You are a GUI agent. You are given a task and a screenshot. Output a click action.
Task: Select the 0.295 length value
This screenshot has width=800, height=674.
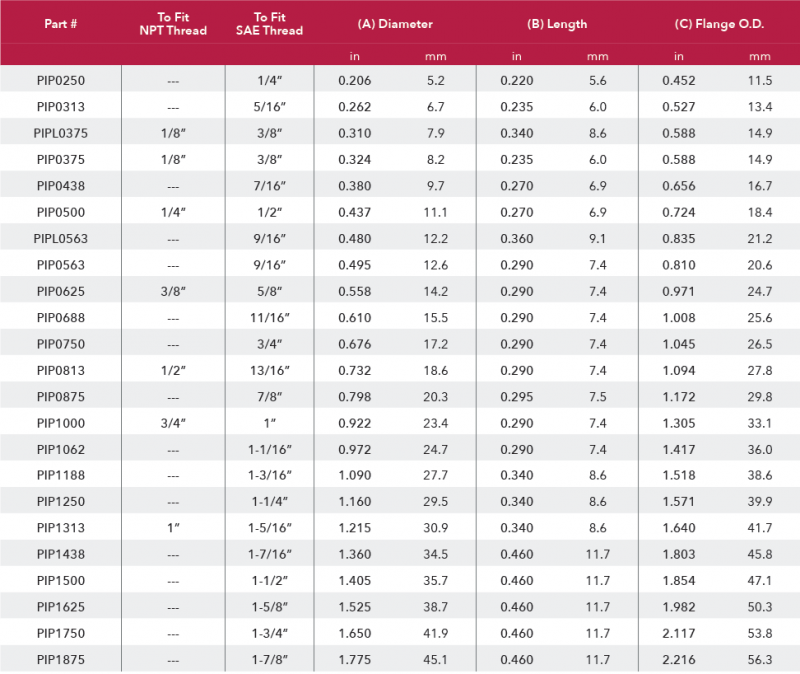517,396
